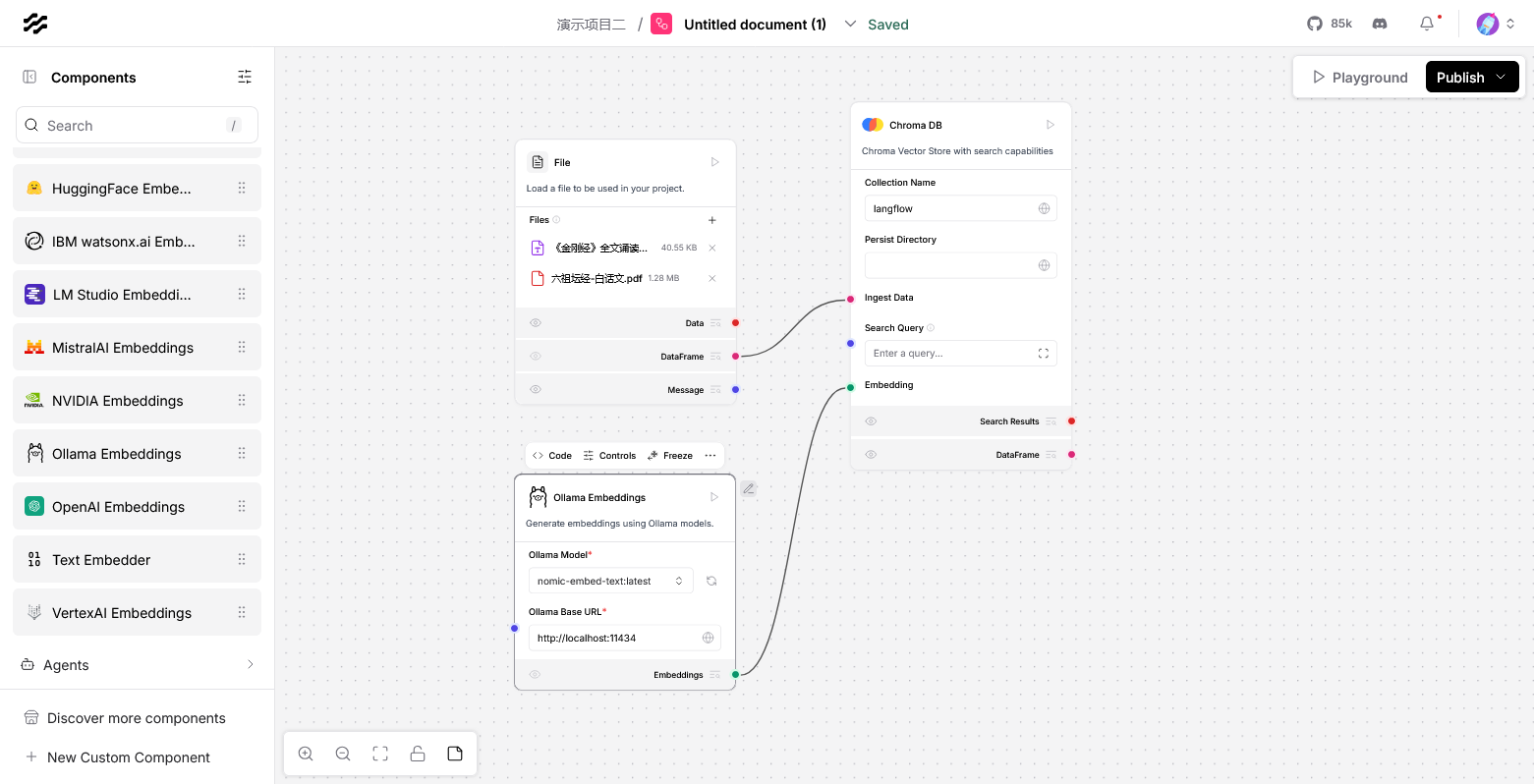1534x784 pixels.
Task: Open document name dropdown chevron
Action: (x=850, y=24)
